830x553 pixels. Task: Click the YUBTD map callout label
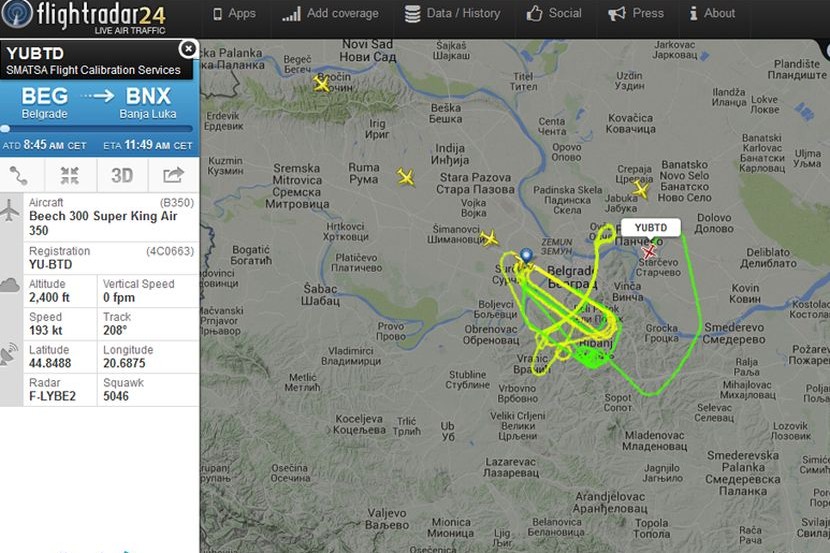pyautogui.click(x=651, y=228)
